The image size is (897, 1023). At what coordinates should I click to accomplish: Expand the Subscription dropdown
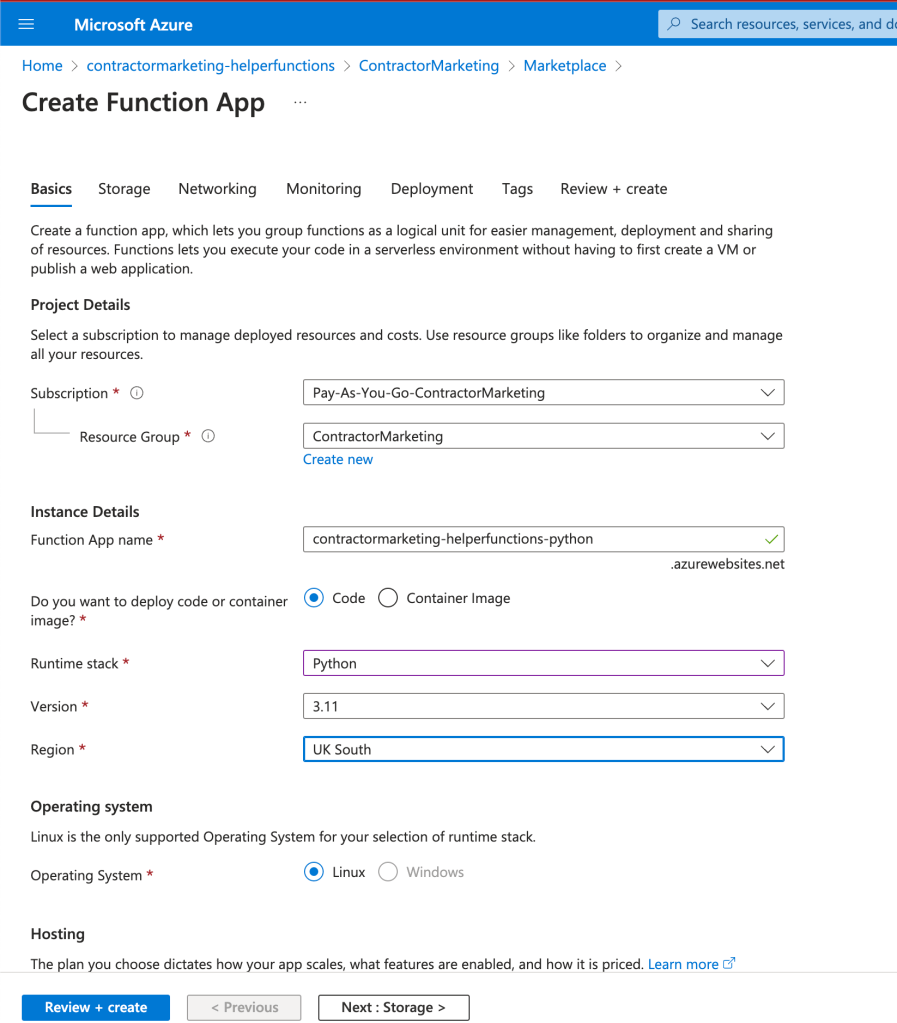[543, 393]
